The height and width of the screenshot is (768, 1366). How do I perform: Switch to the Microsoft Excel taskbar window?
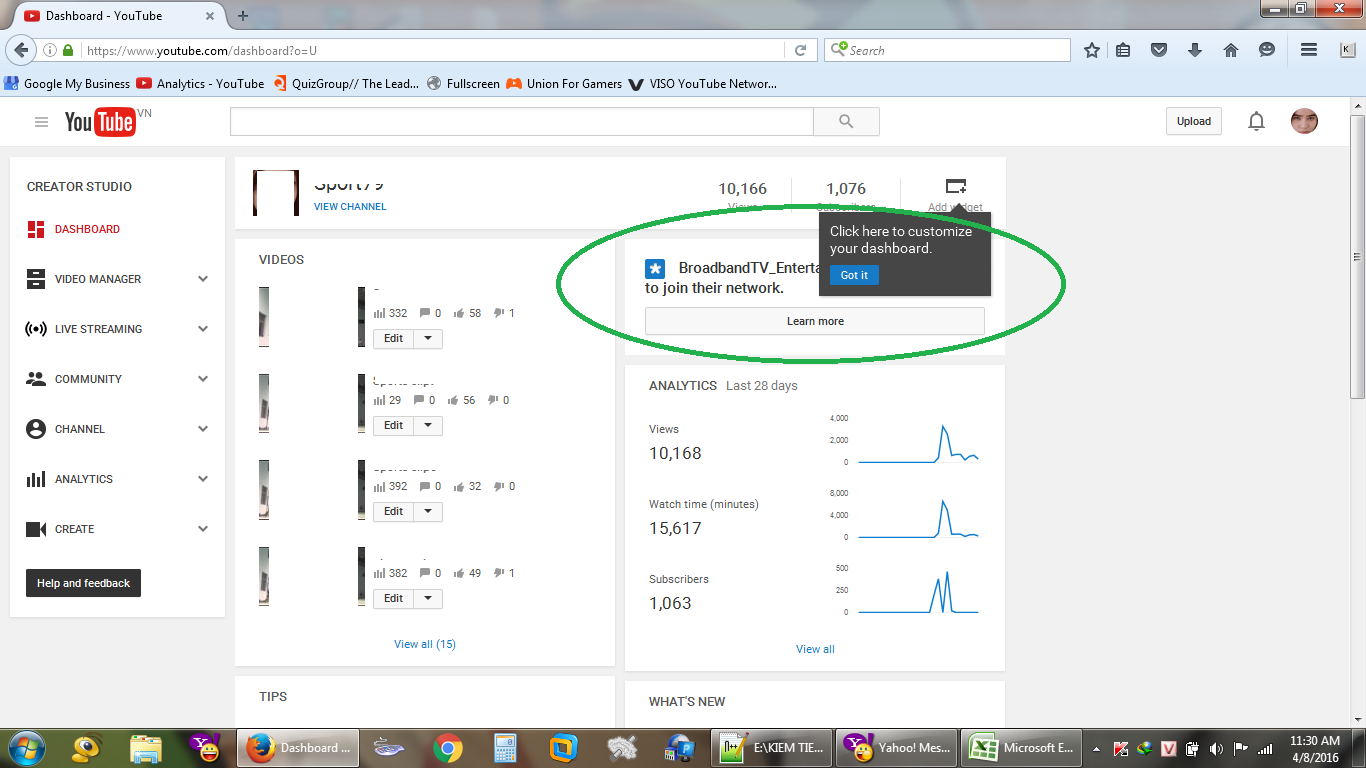pyautogui.click(x=1020, y=748)
